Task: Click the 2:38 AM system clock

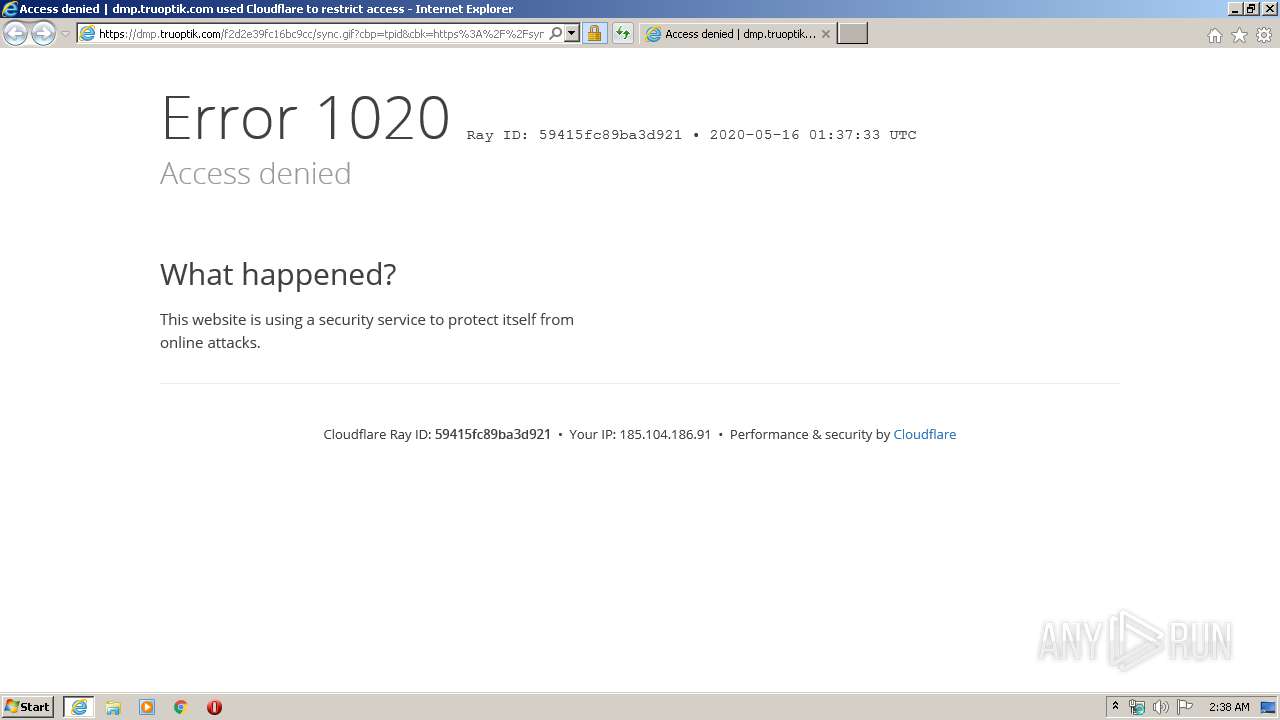Action: [1229, 707]
